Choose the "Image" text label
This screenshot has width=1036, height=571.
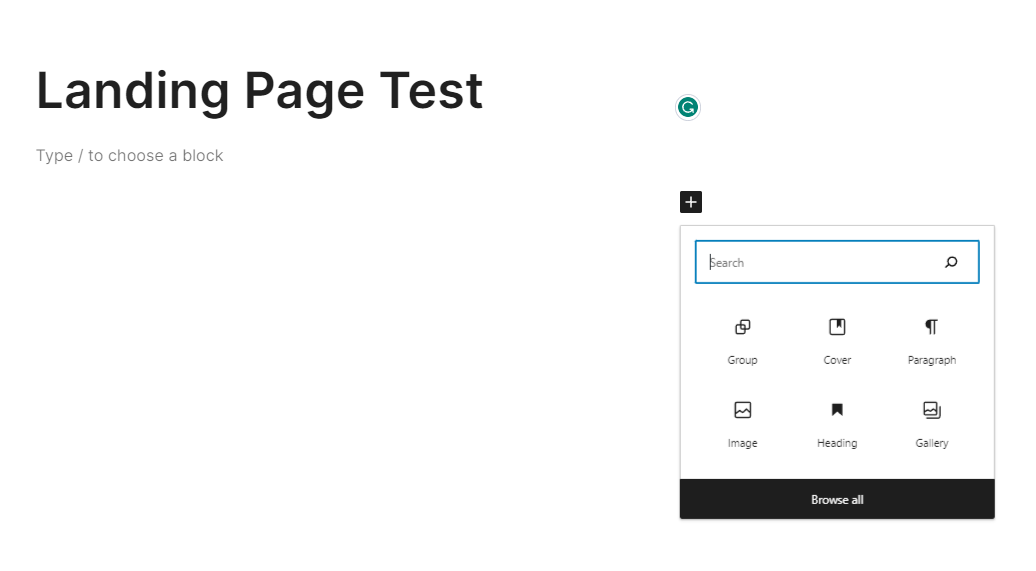pos(742,443)
